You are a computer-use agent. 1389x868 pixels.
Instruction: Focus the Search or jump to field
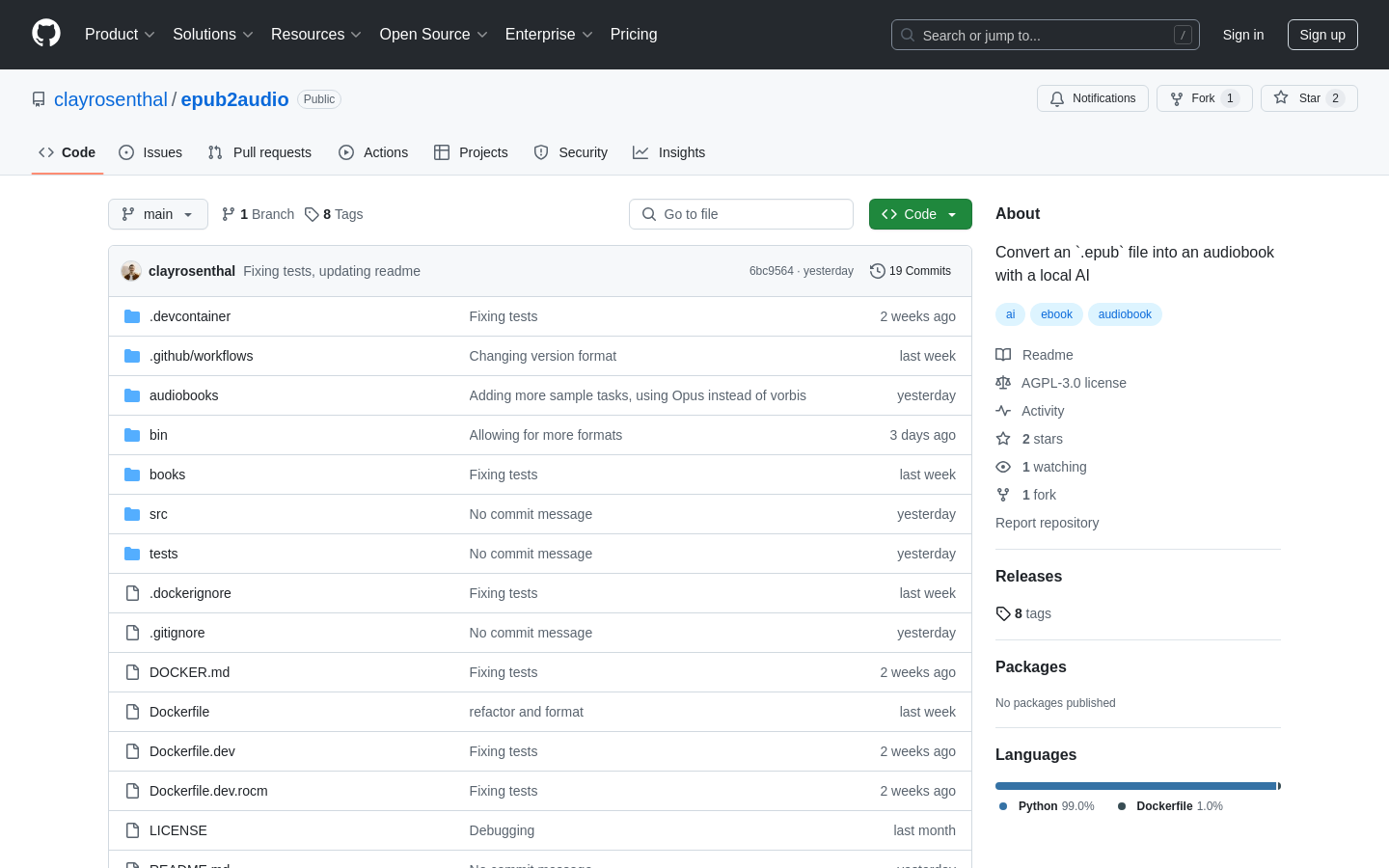pos(1046,35)
